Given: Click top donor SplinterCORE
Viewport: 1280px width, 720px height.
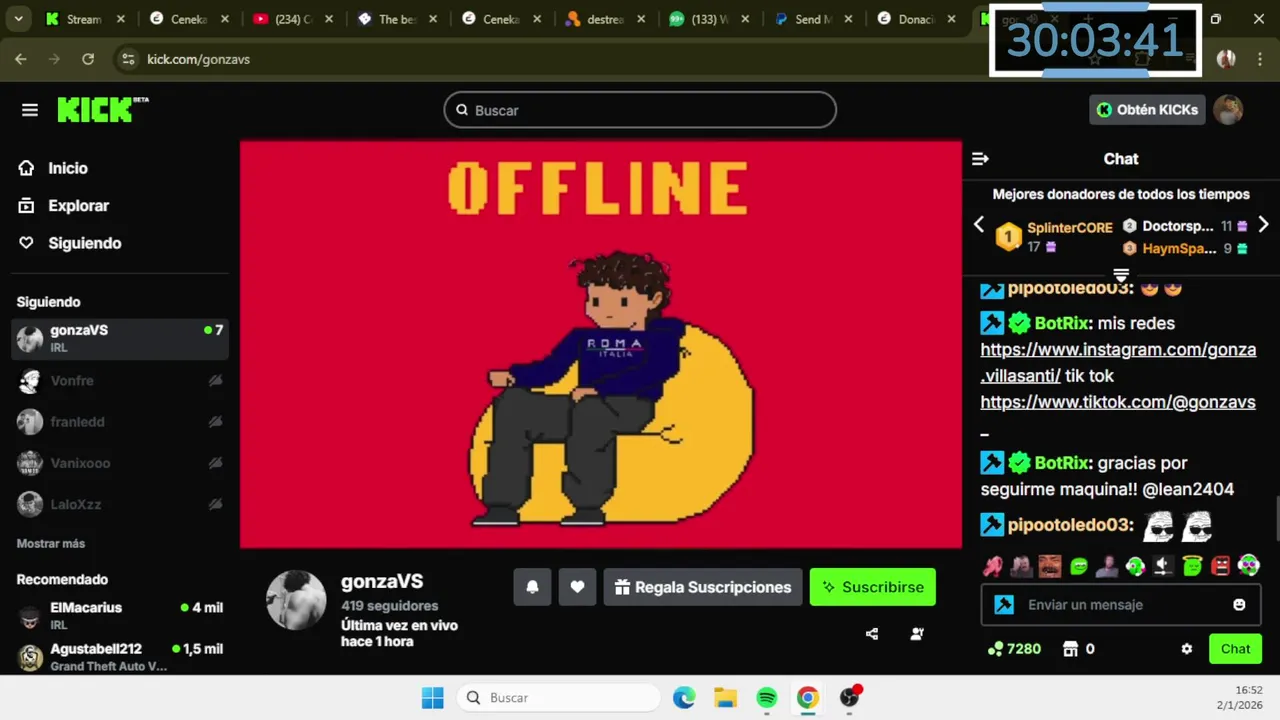Looking at the screenshot, I should pyautogui.click(x=1069, y=228).
